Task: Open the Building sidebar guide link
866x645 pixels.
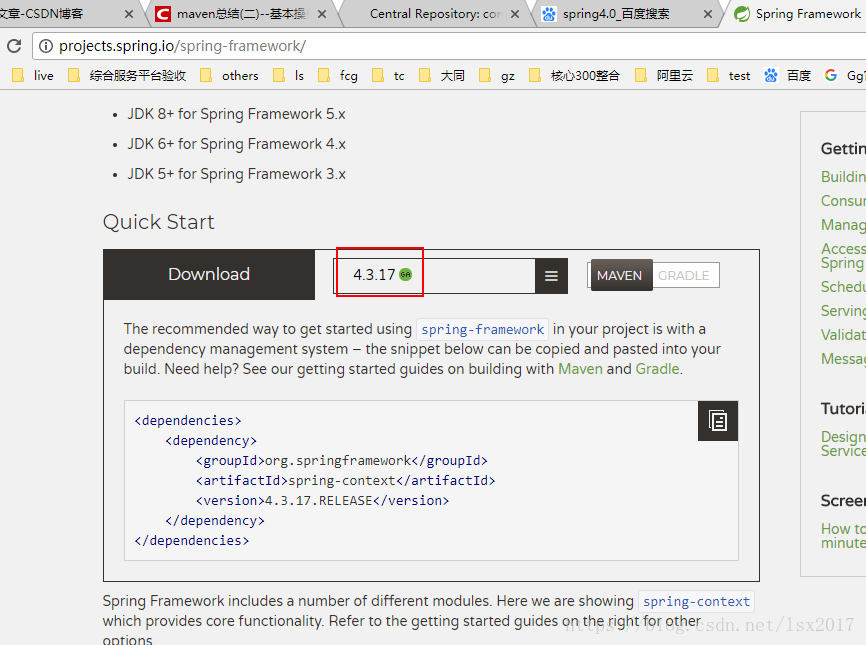Action: 843,177
